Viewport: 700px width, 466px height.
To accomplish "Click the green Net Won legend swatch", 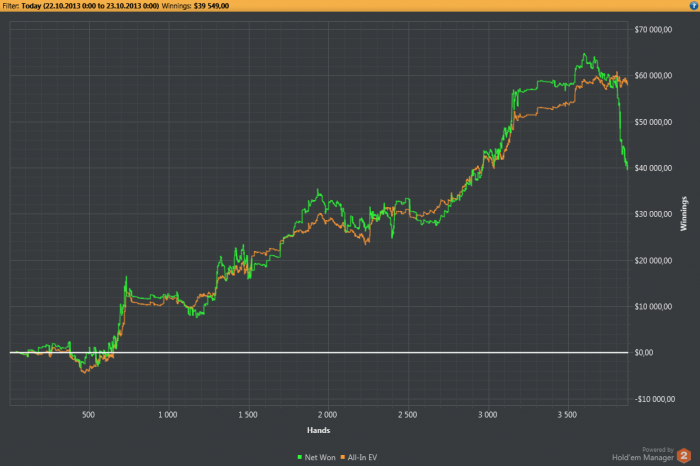I will pyautogui.click(x=300, y=457).
